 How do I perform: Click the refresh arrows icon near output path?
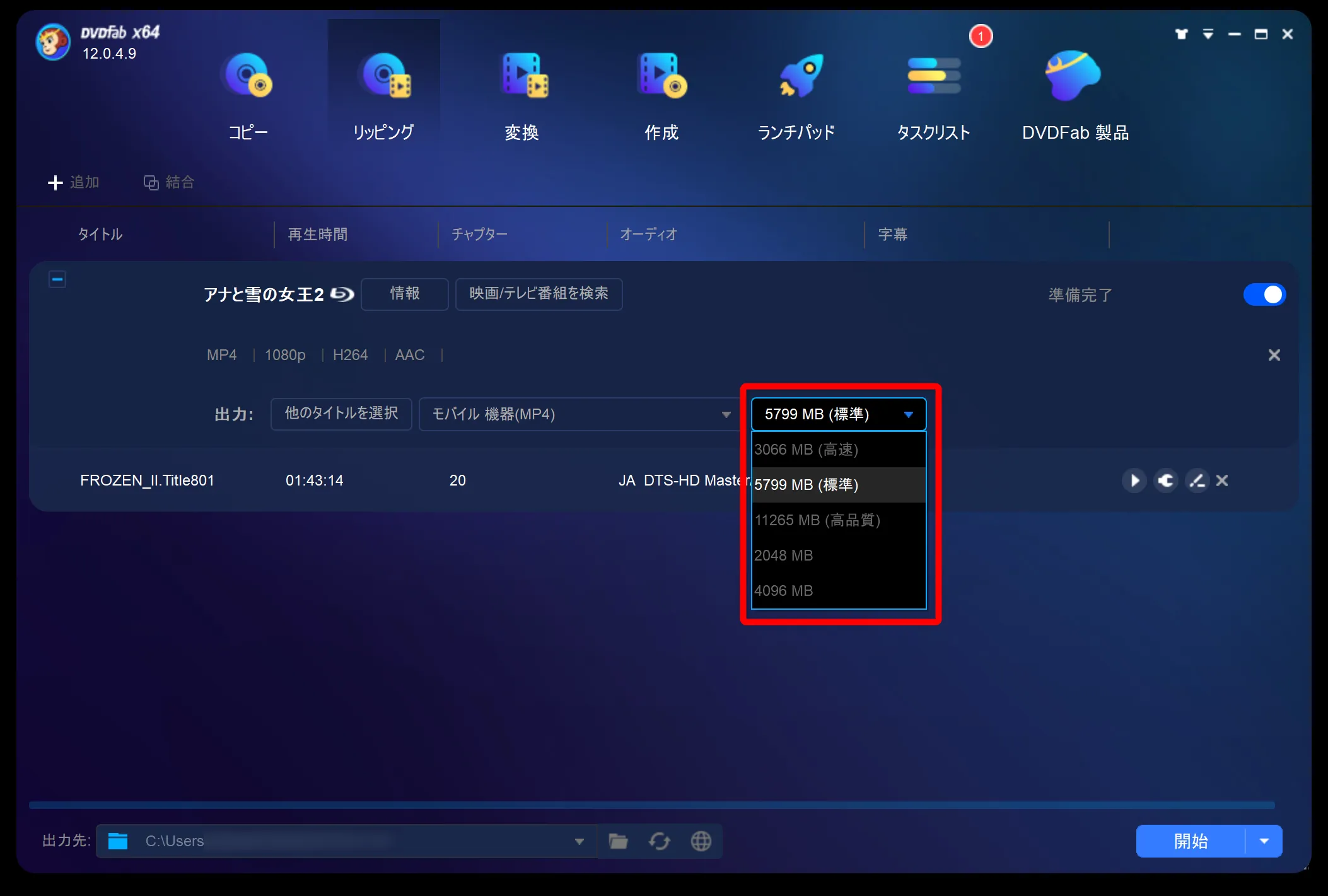pyautogui.click(x=660, y=841)
